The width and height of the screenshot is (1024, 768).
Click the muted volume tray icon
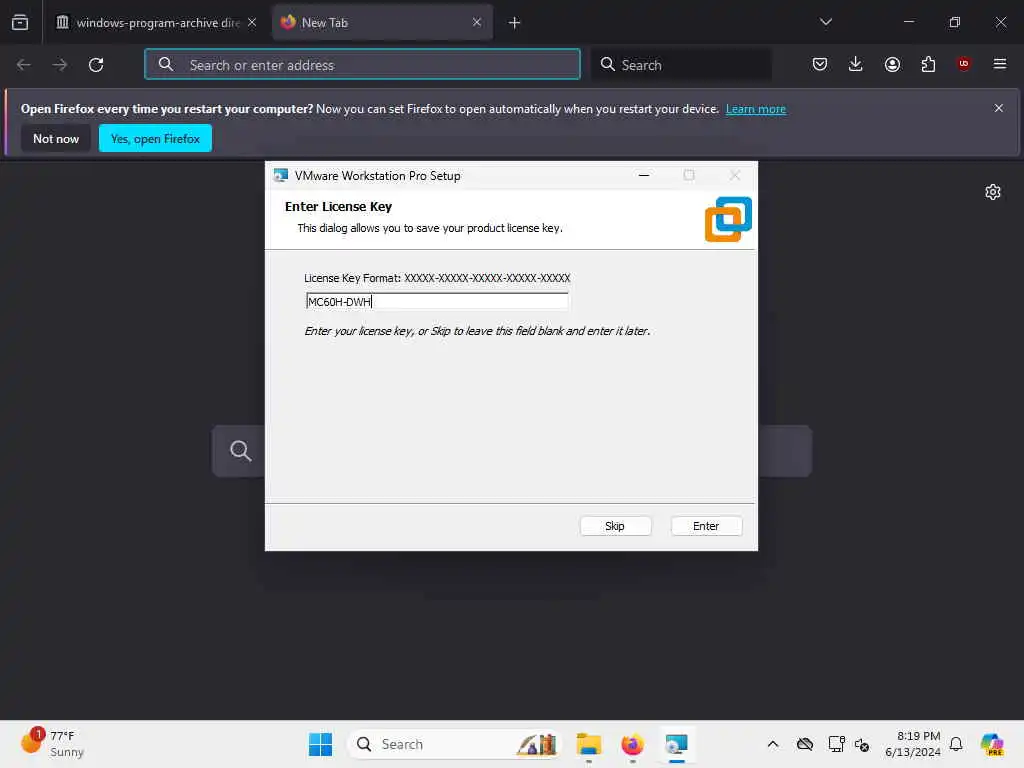coord(861,744)
